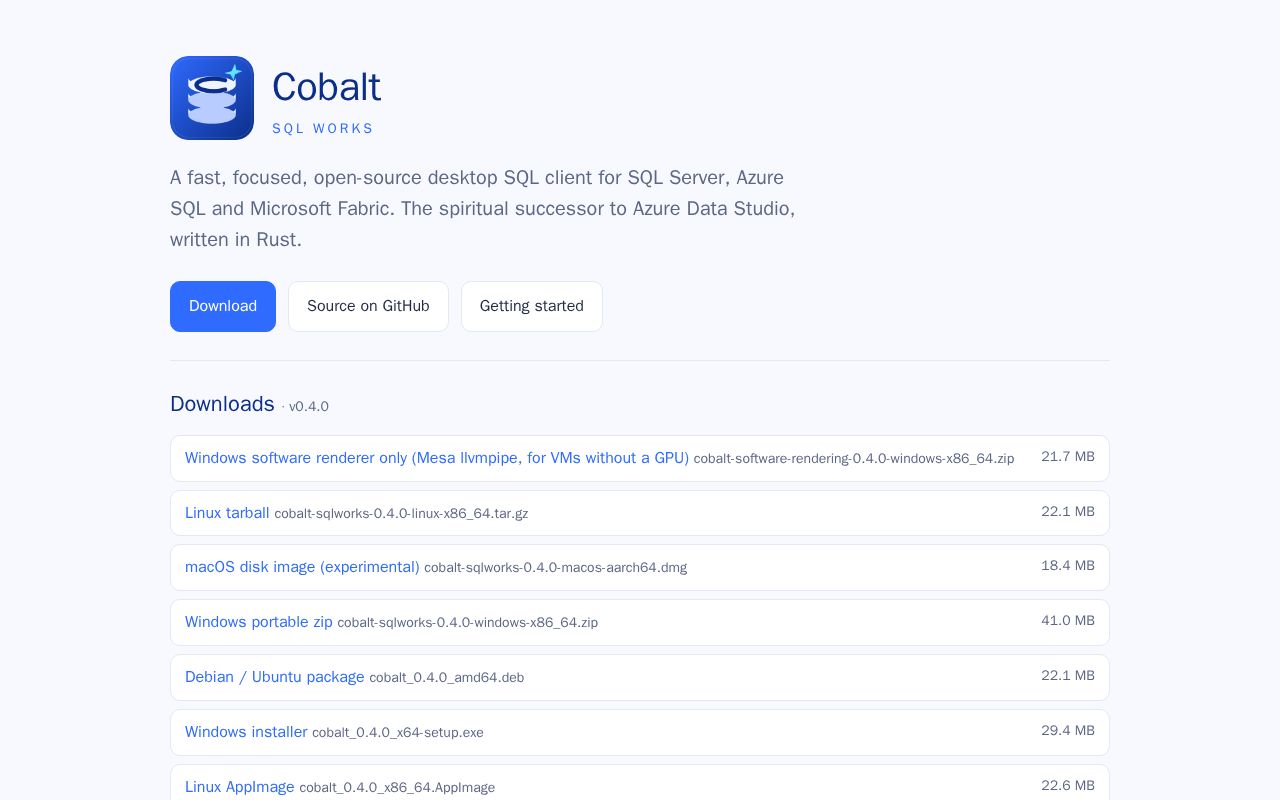Click the Downloads section heading
This screenshot has width=1280, height=800.
pos(222,404)
